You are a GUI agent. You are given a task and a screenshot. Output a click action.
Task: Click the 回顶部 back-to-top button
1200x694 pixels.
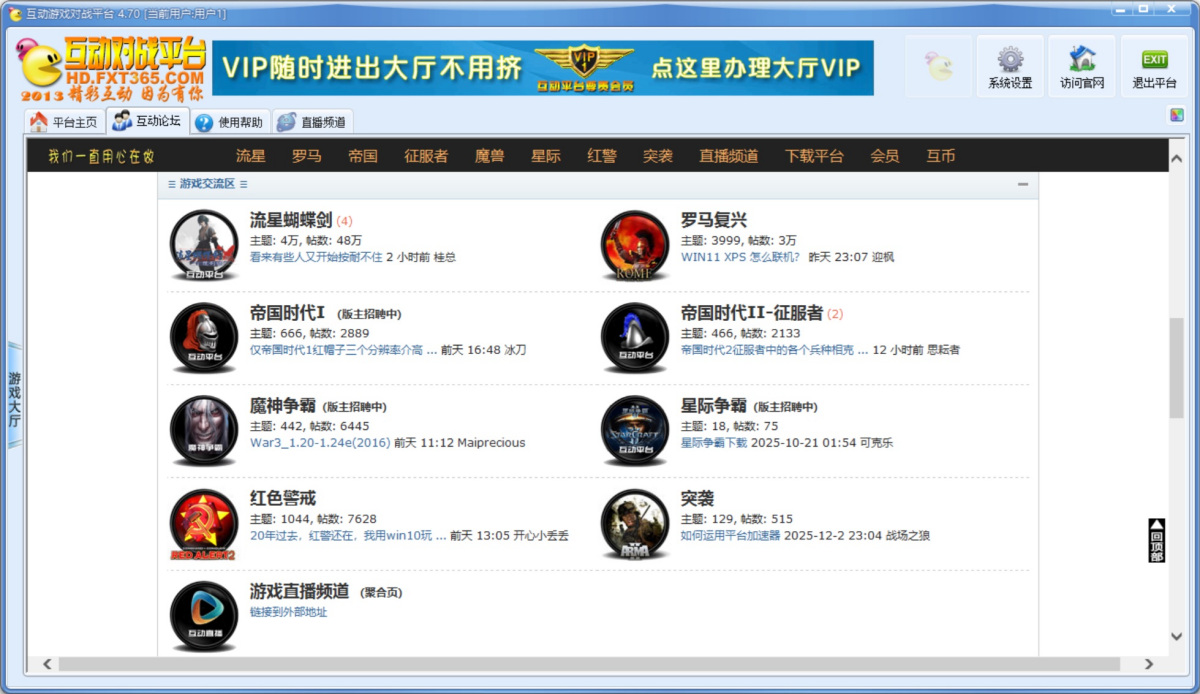[1157, 541]
